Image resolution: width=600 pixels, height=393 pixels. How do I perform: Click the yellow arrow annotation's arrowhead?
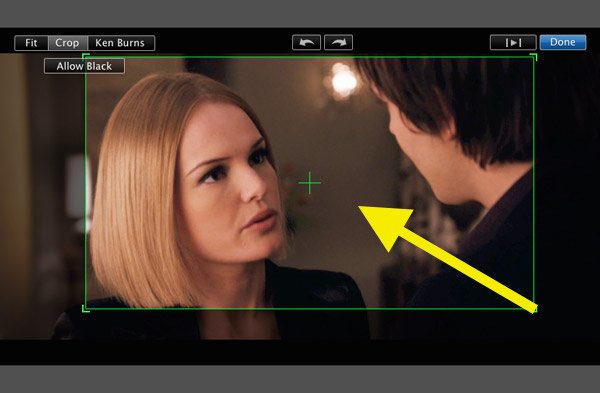coord(385,225)
